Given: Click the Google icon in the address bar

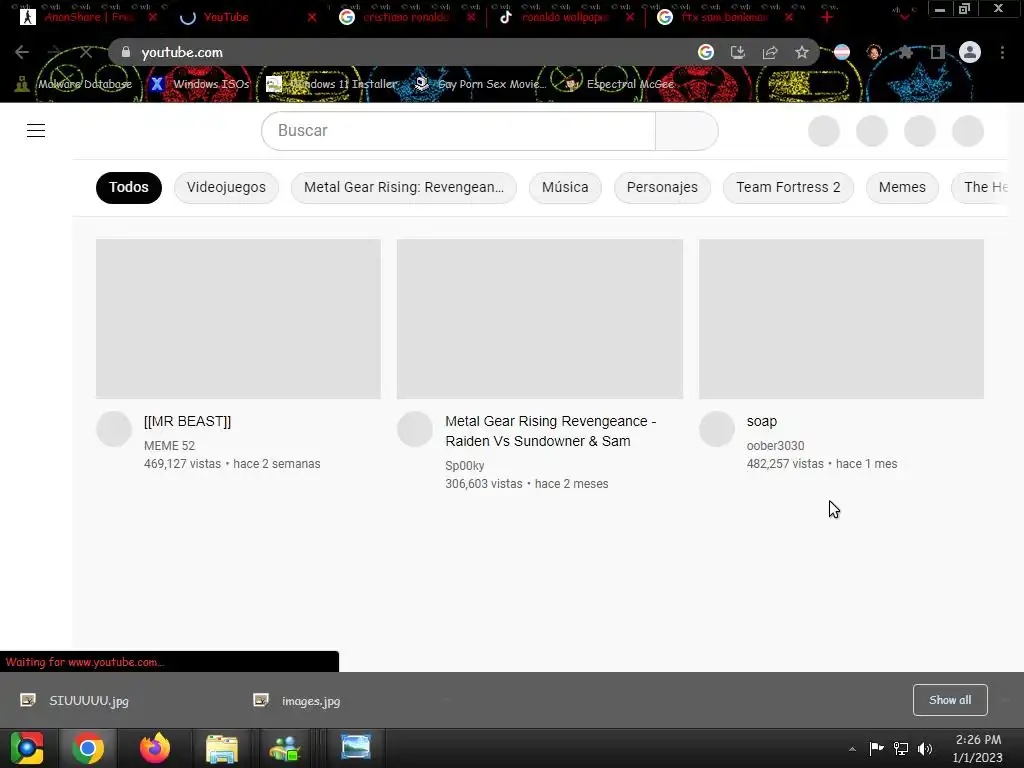Looking at the screenshot, I should pyautogui.click(x=705, y=52).
